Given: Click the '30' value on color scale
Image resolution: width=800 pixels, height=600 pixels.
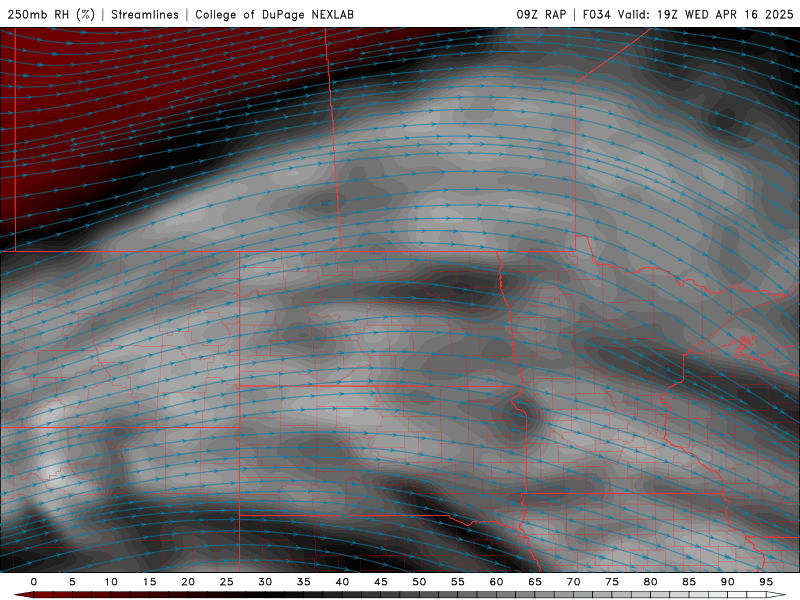Looking at the screenshot, I should (265, 582).
